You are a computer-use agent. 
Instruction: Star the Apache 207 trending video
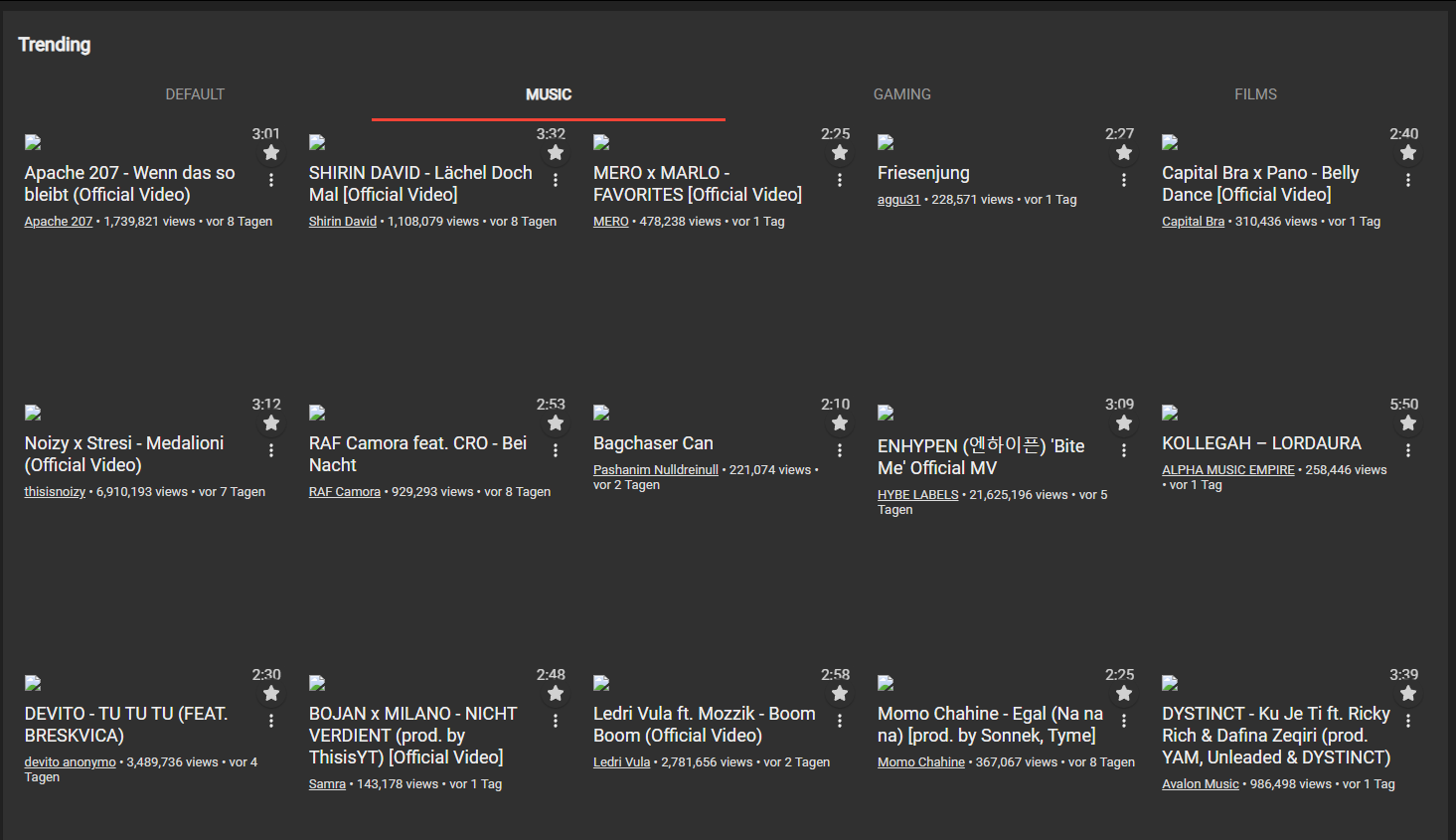[x=270, y=151]
